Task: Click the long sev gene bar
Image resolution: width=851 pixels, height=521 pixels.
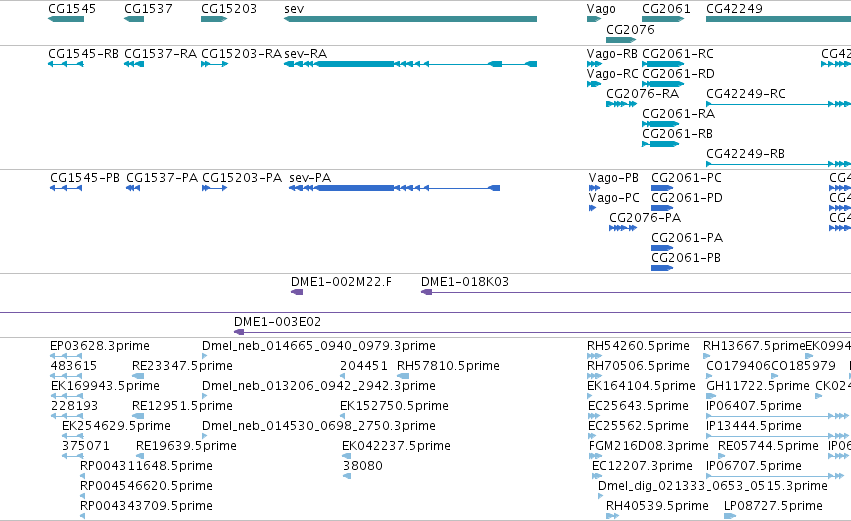Action: [410, 19]
